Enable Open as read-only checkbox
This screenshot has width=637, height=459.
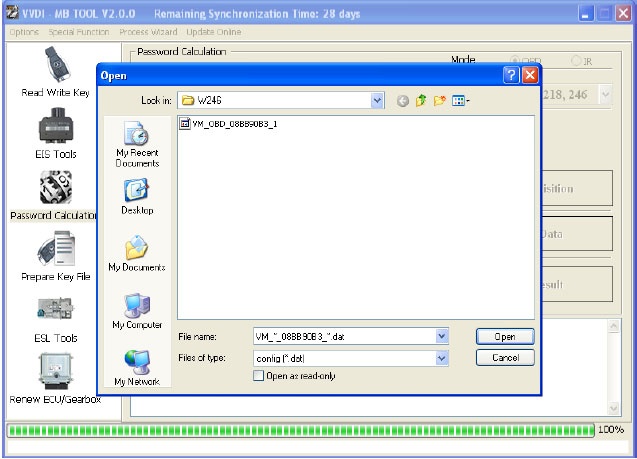[259, 376]
